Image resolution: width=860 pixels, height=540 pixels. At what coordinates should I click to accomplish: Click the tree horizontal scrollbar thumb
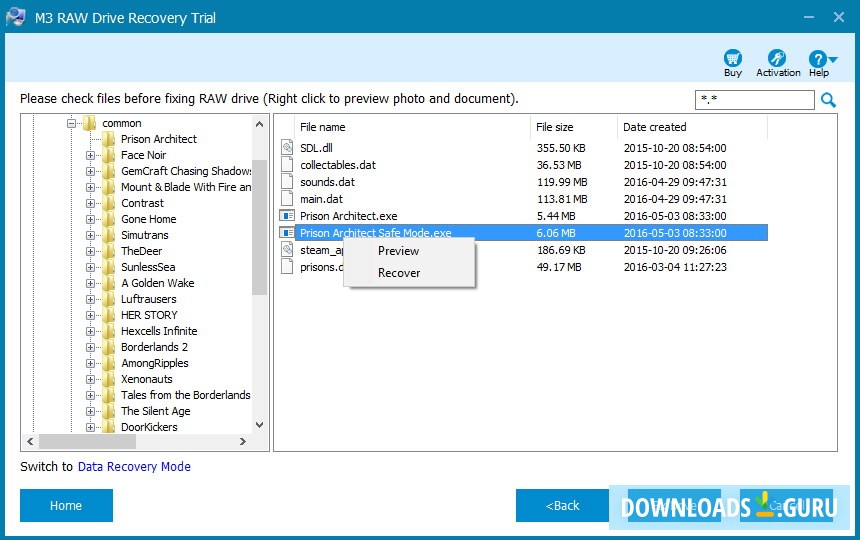point(86,441)
